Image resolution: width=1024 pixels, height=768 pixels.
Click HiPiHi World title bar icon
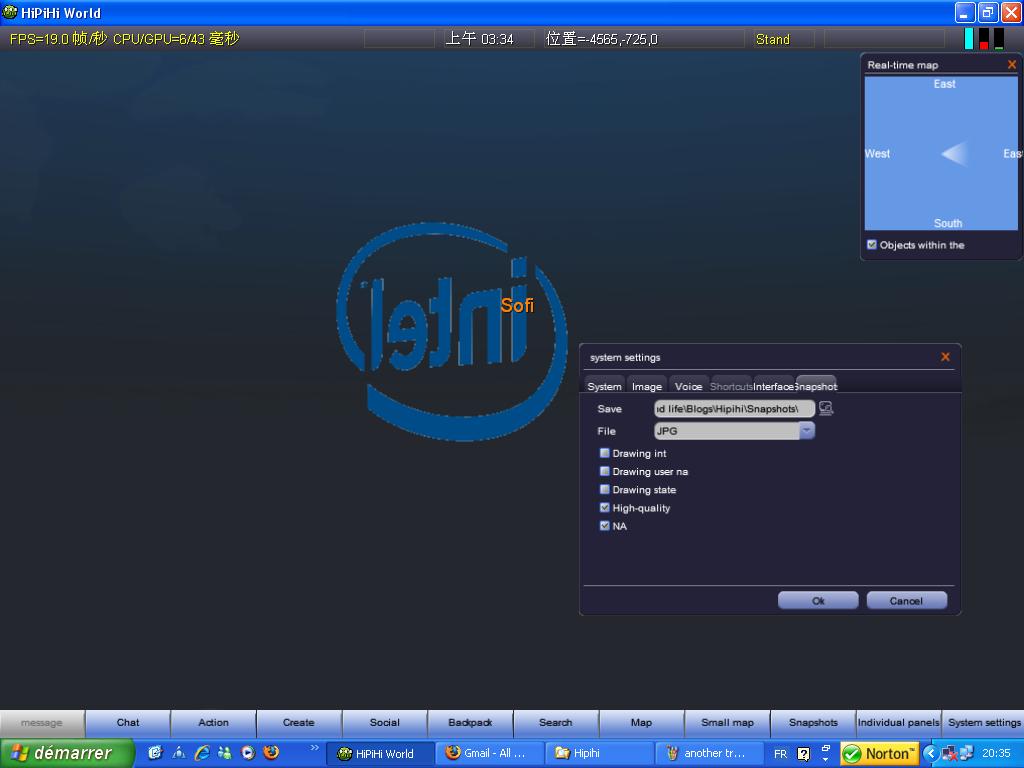pos(10,12)
